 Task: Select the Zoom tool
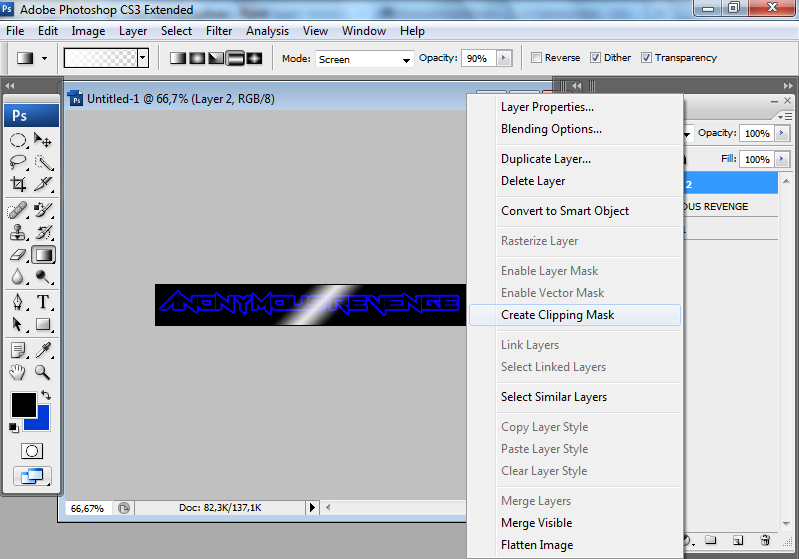(x=43, y=372)
